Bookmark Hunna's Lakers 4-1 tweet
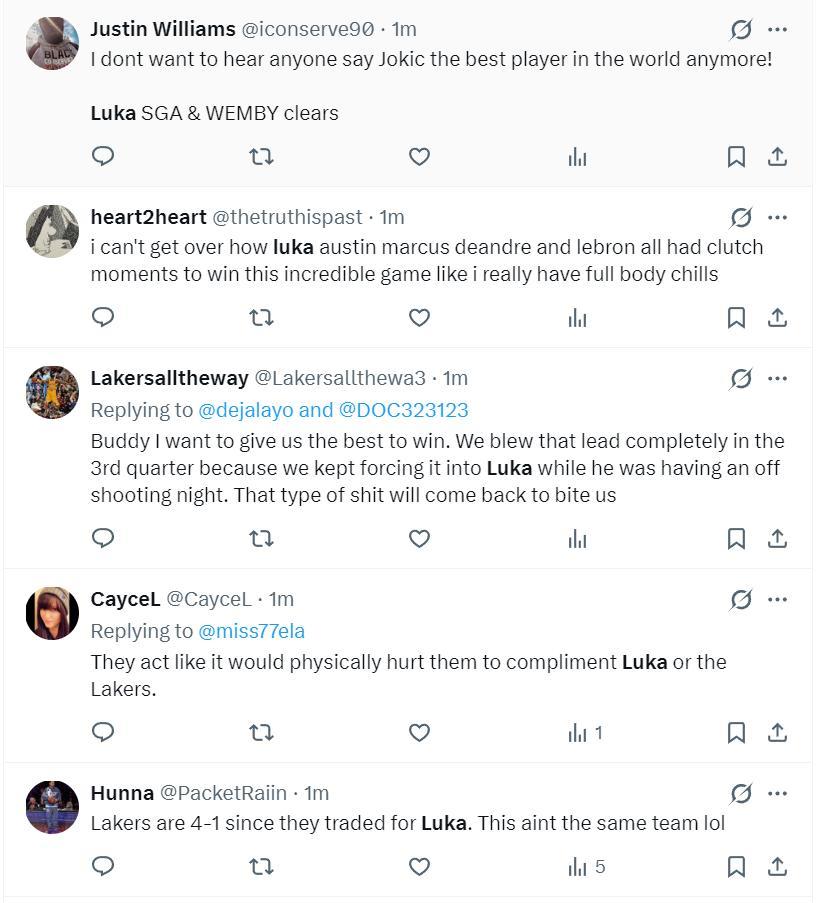Image resolution: width=825 pixels, height=903 pixels. (736, 866)
